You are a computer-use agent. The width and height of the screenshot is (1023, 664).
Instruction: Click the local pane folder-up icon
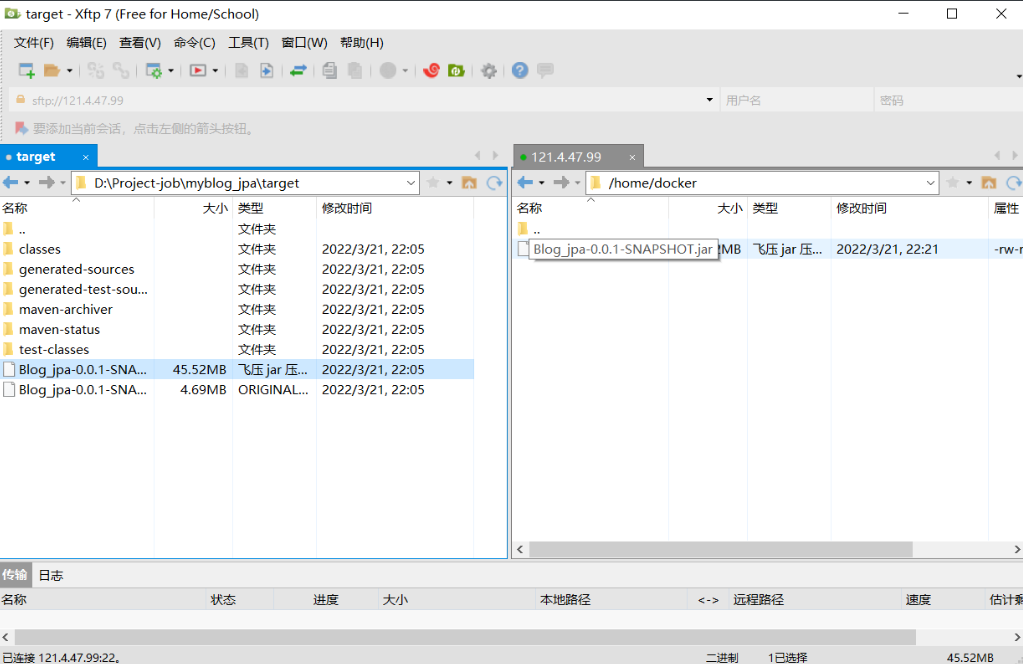point(469,183)
